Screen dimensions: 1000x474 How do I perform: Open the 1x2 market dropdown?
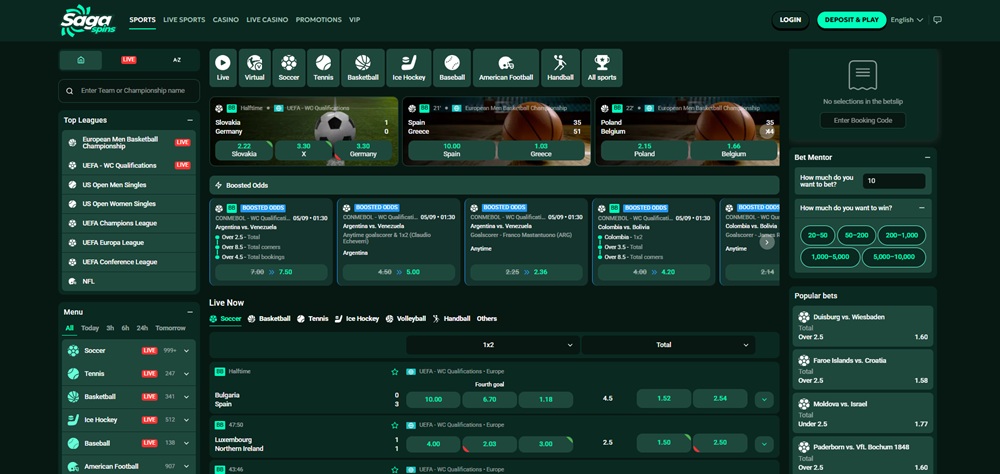(x=493, y=345)
